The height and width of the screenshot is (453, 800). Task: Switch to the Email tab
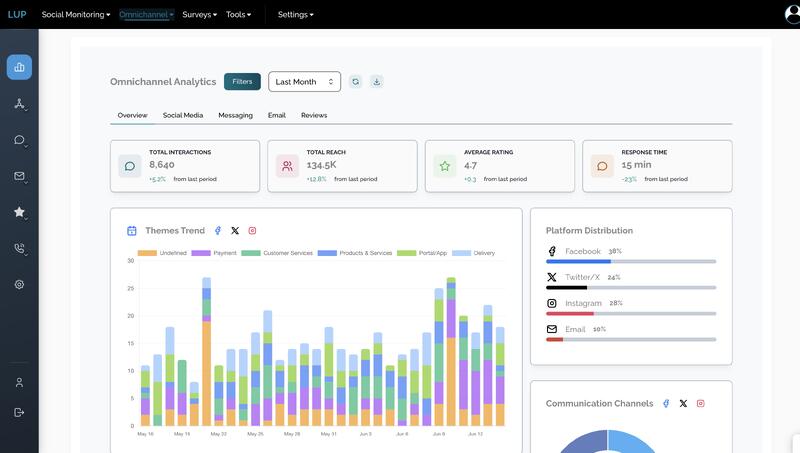click(277, 115)
